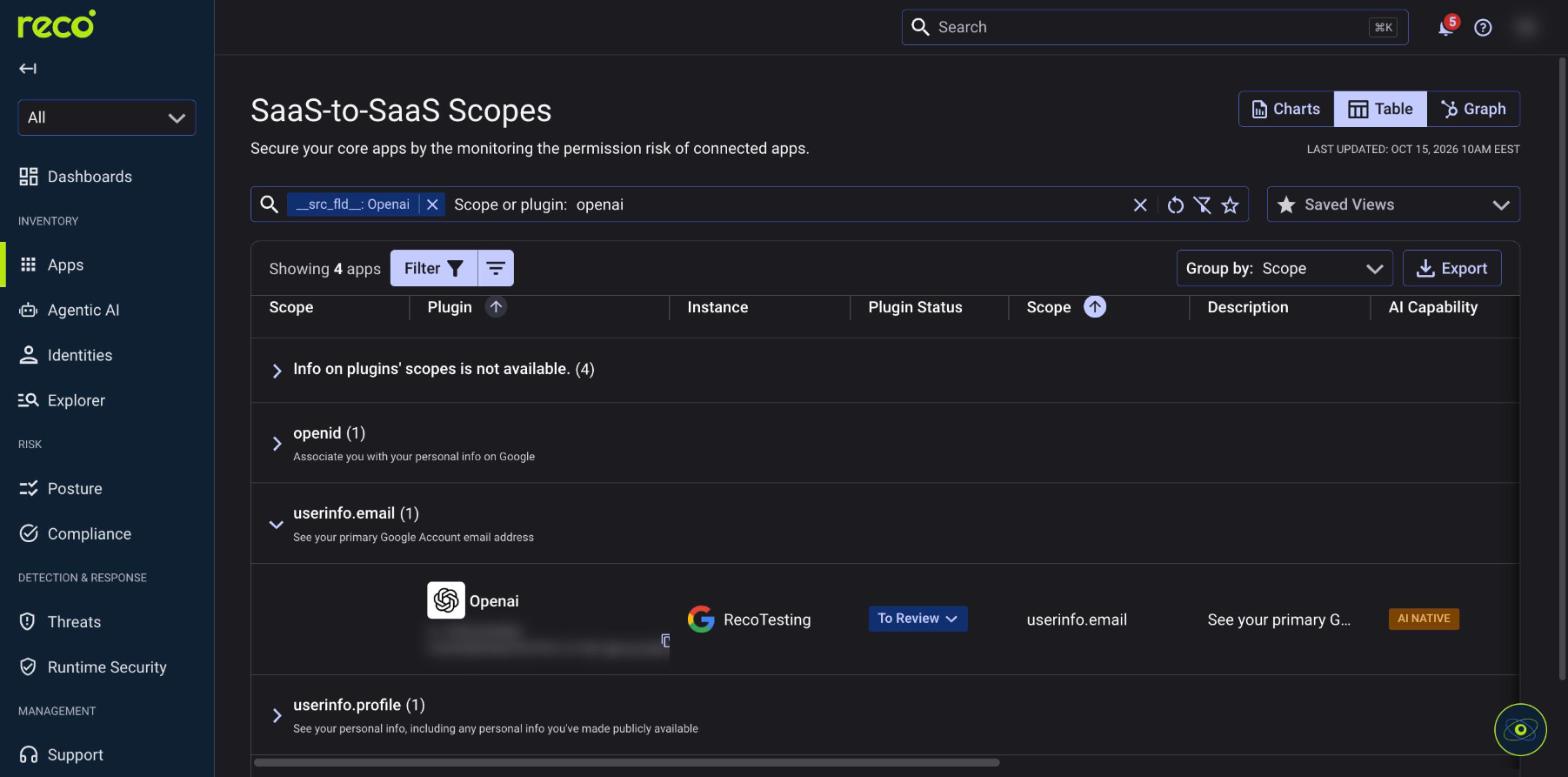Viewport: 1568px width, 777px height.
Task: Click the Reco logo
Action: (57, 25)
